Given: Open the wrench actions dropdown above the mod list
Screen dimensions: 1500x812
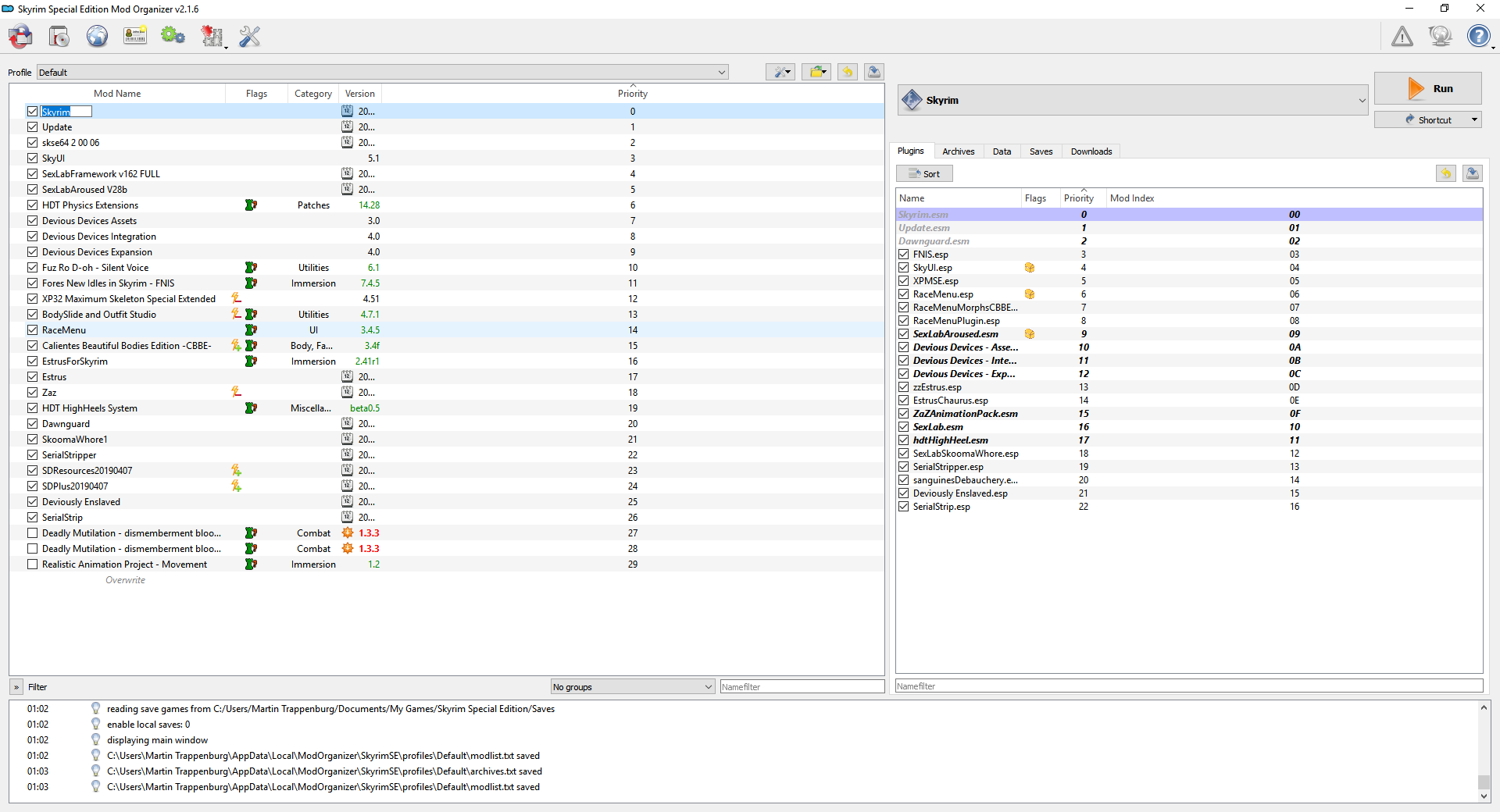Looking at the screenshot, I should click(780, 72).
